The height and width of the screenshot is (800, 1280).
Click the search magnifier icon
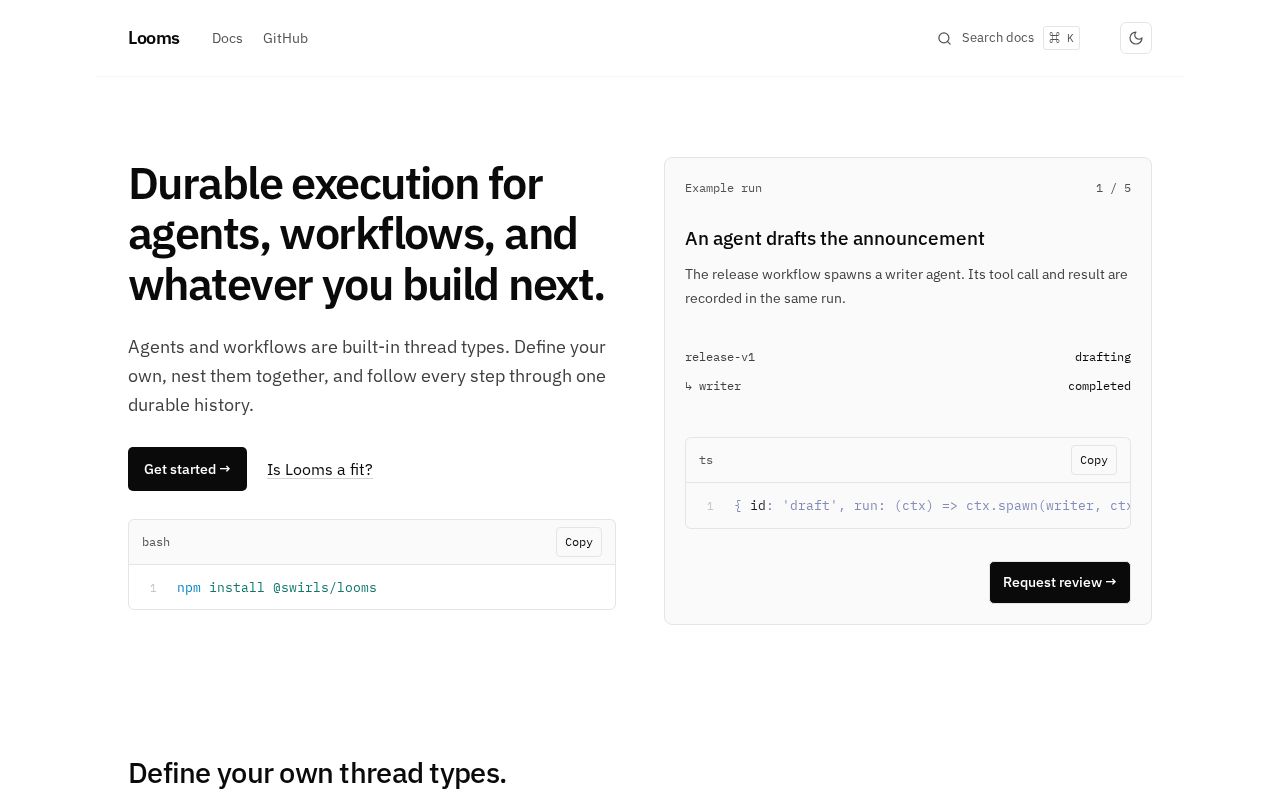click(x=944, y=38)
